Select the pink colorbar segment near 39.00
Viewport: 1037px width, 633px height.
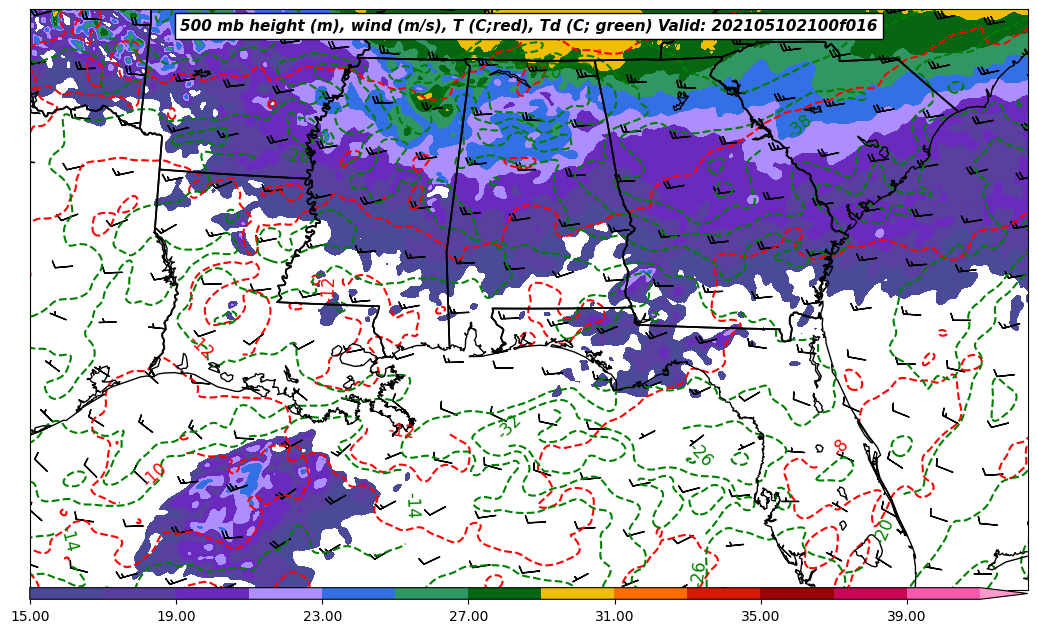point(943,593)
